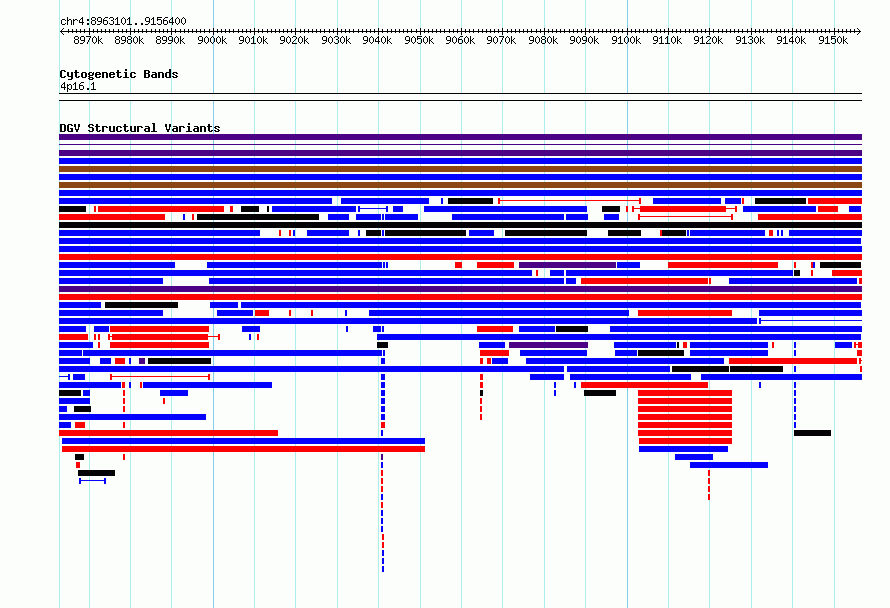
Task: Select the thin purple line variant under top bar
Action: (460, 145)
